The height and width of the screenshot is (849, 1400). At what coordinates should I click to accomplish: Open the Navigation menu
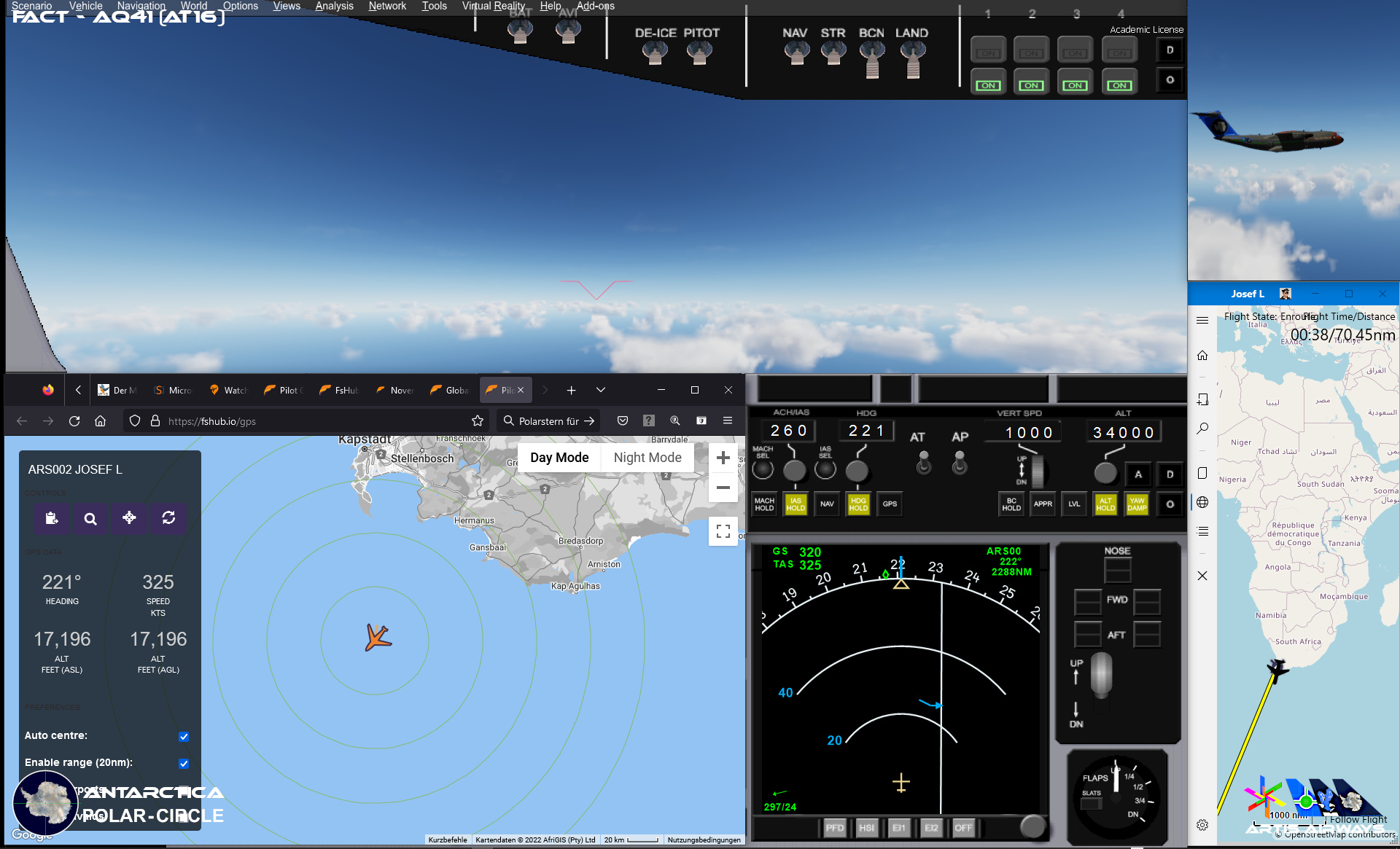[x=141, y=6]
